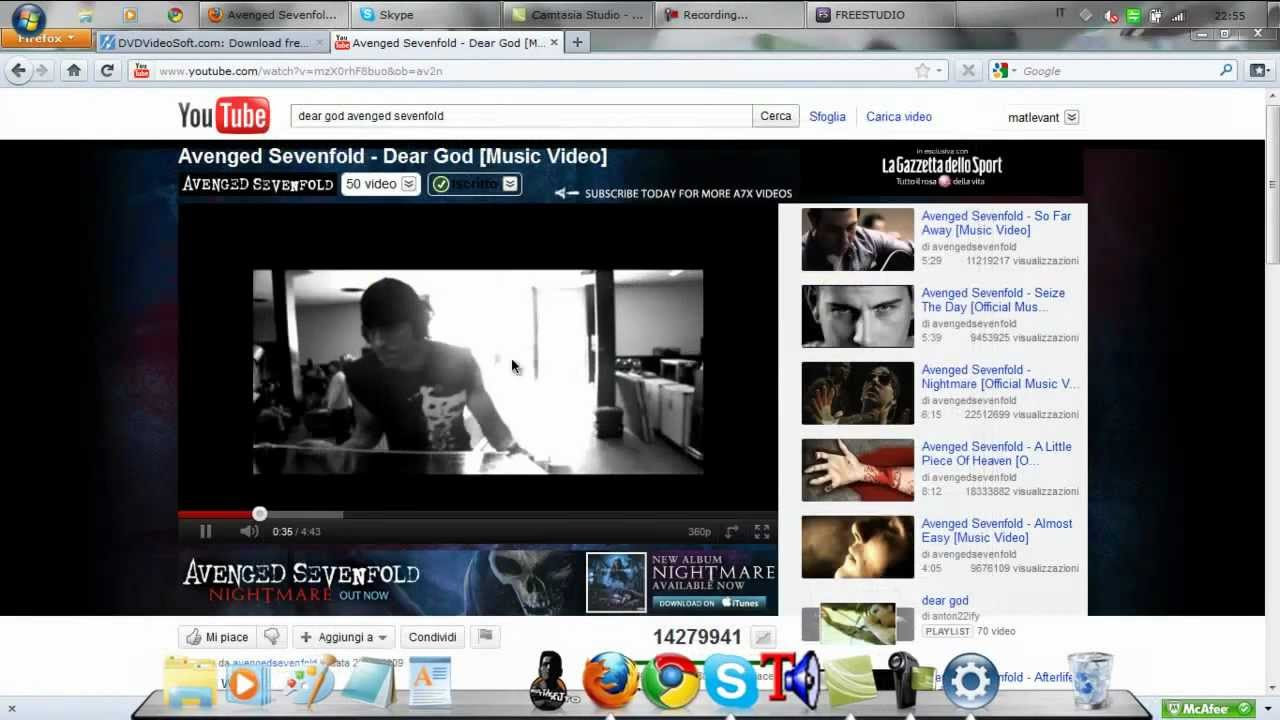
Task: Switch to the DVDVideoSoft.com browser tab
Action: (204, 43)
